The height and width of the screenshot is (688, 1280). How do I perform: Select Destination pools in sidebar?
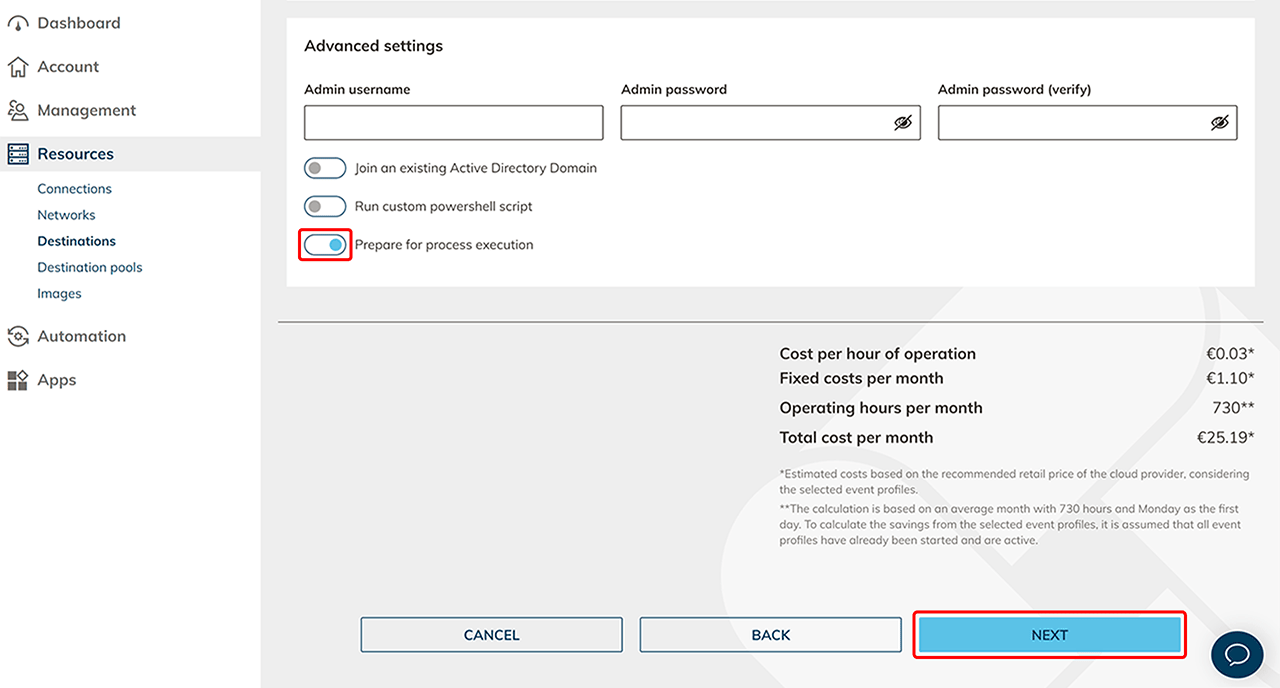(x=90, y=267)
